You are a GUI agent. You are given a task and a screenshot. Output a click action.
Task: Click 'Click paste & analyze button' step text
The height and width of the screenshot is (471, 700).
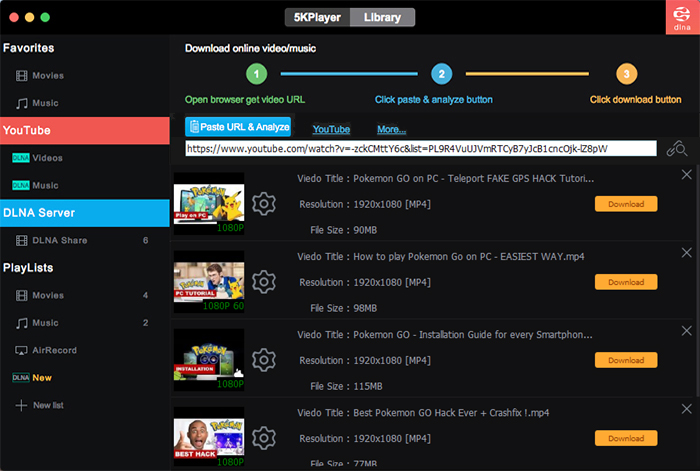coord(434,100)
